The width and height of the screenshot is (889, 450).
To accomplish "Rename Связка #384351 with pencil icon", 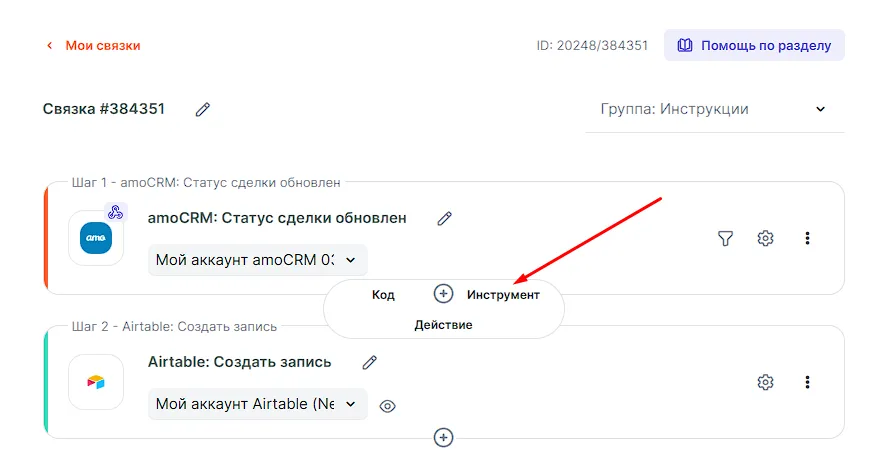I will point(203,109).
